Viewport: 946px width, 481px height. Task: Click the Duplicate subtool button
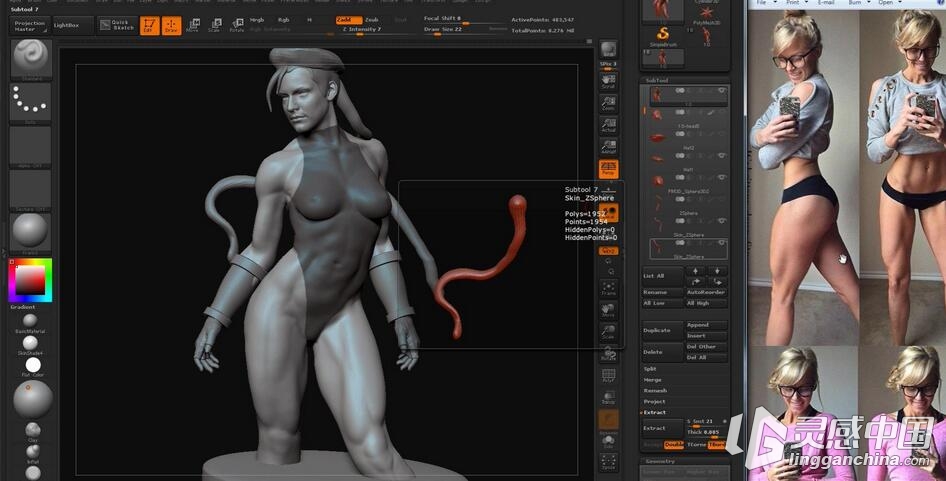[662, 330]
